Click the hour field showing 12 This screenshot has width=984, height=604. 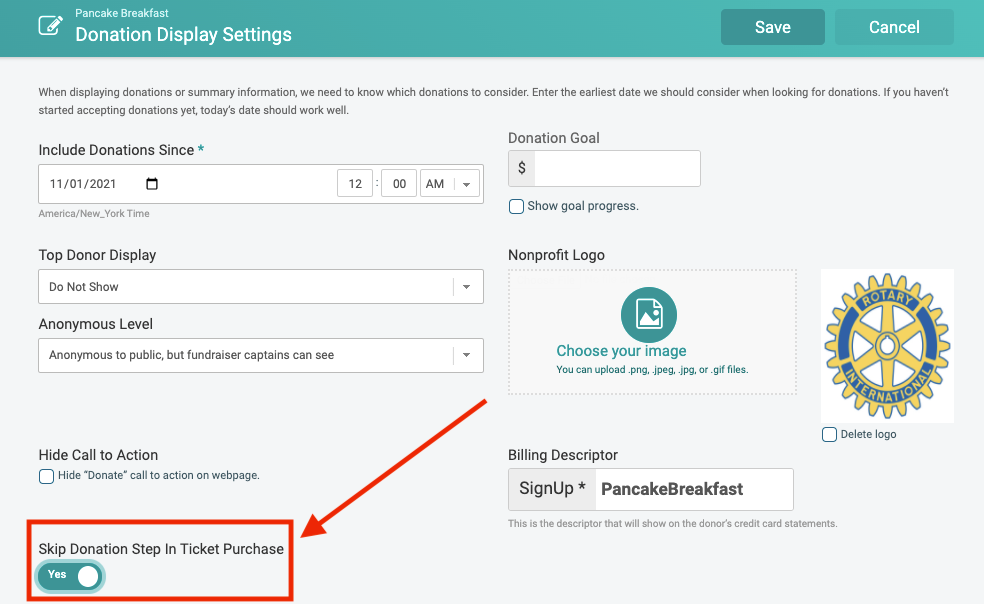[355, 184]
